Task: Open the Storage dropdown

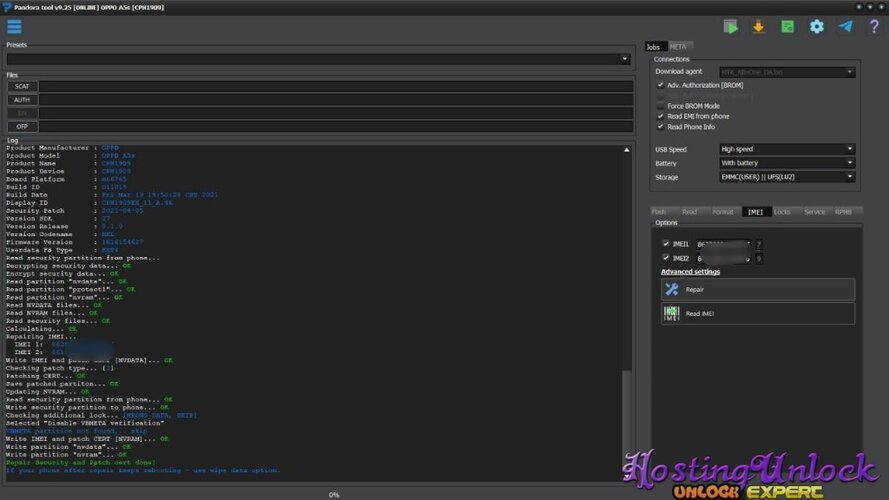Action: [x=787, y=177]
